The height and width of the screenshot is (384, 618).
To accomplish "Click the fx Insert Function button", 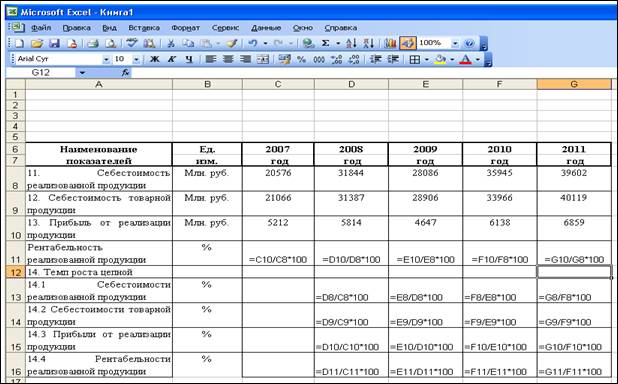I will pos(126,73).
